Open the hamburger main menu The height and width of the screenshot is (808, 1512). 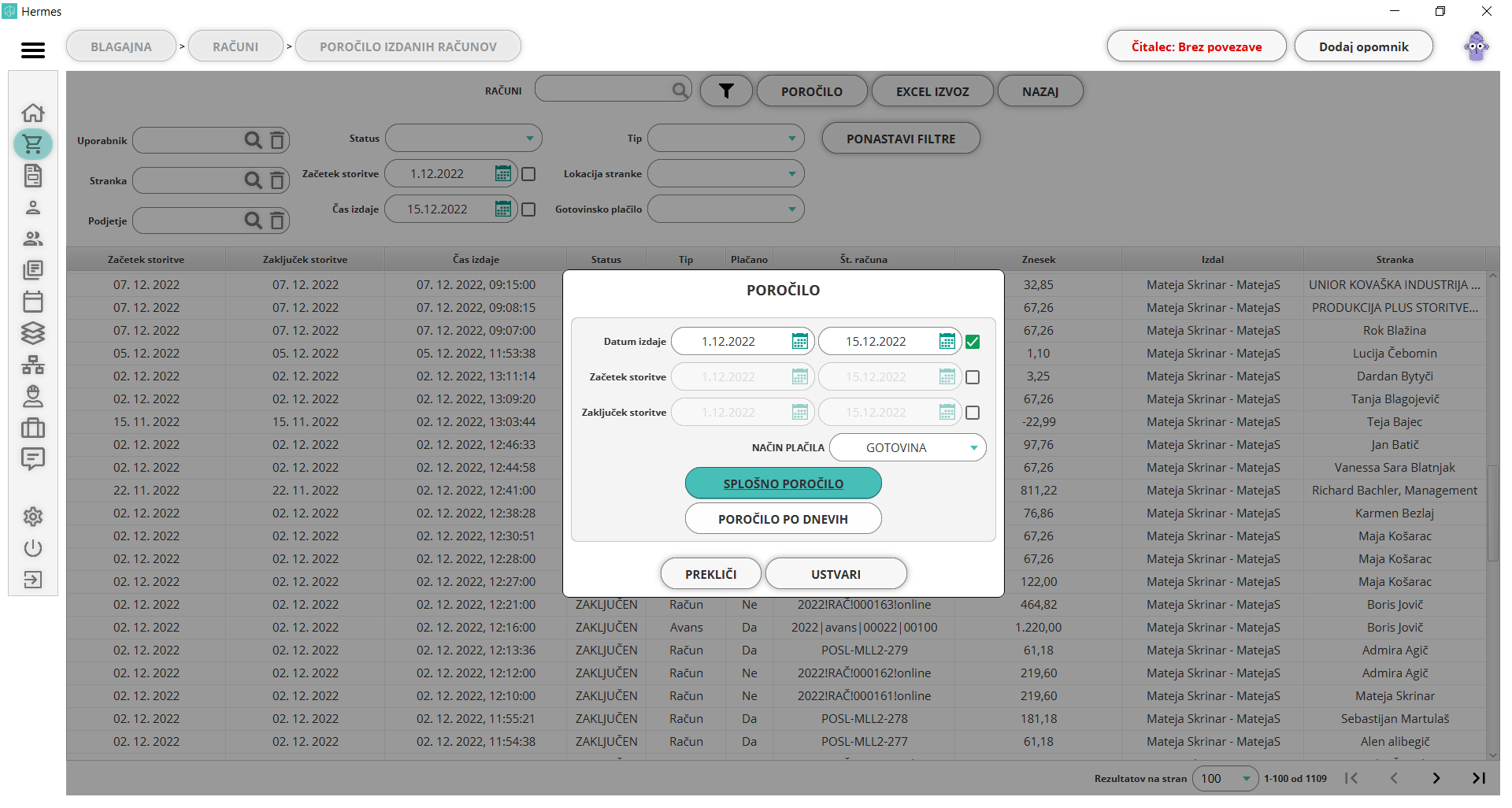pos(33,50)
